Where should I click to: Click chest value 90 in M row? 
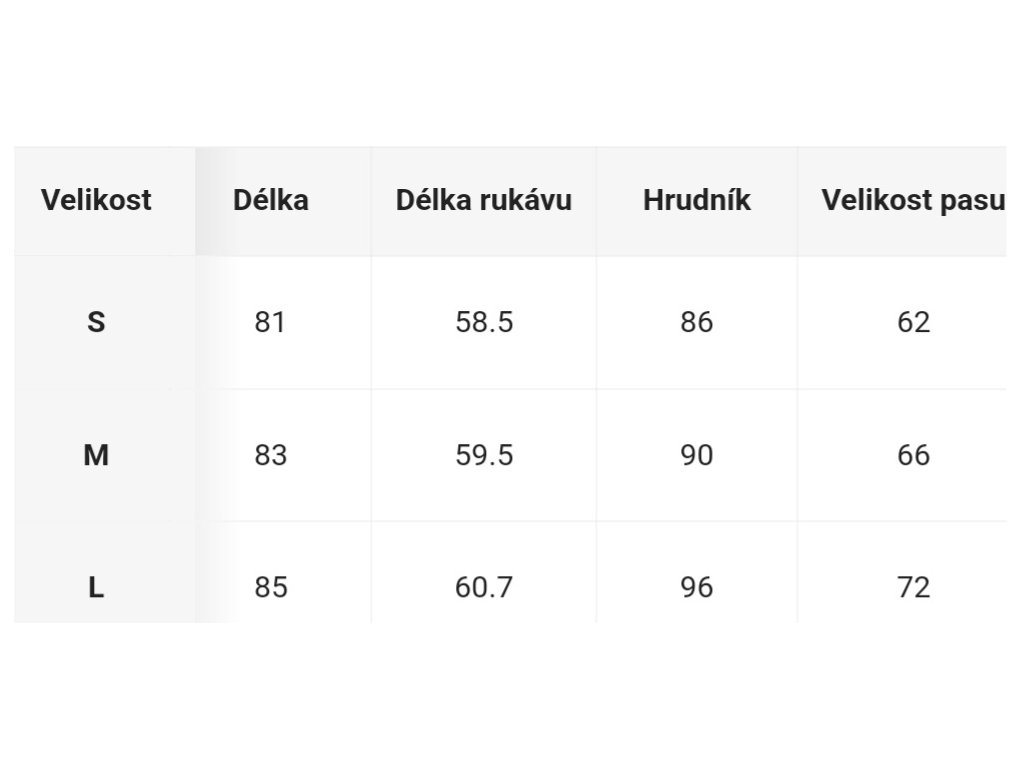point(697,455)
